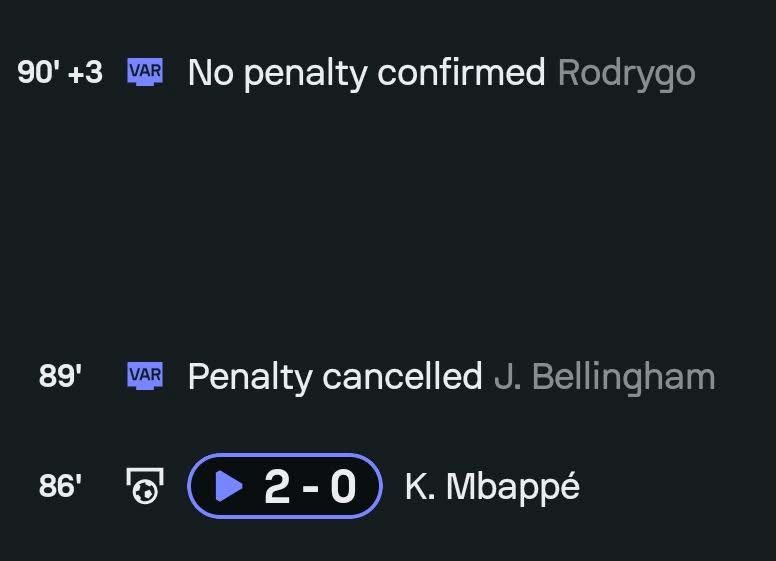Select the Penalty cancelled event
Image resolution: width=776 pixels, height=561 pixels.
335,376
